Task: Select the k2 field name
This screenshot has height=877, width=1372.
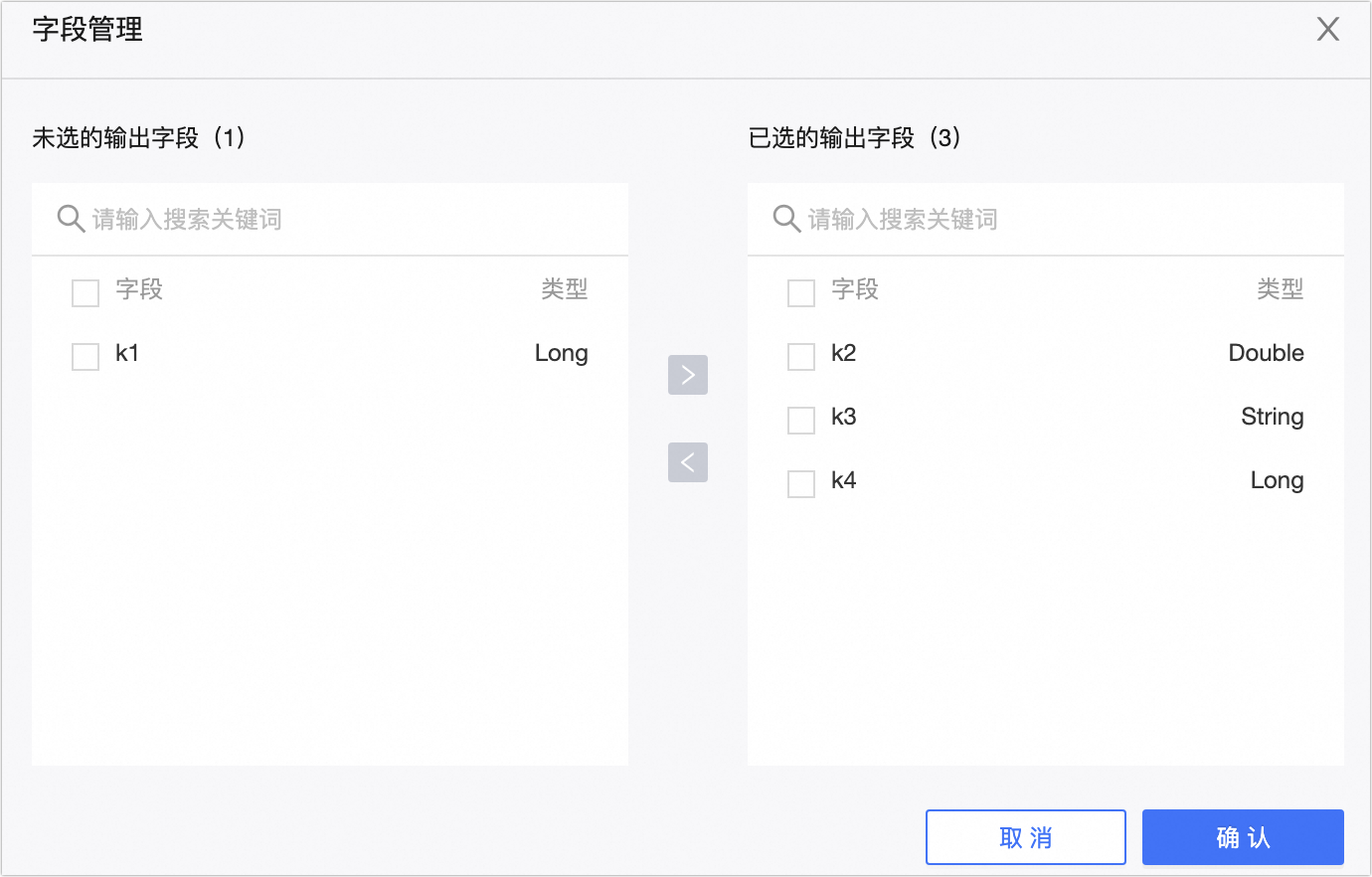Action: coord(844,353)
